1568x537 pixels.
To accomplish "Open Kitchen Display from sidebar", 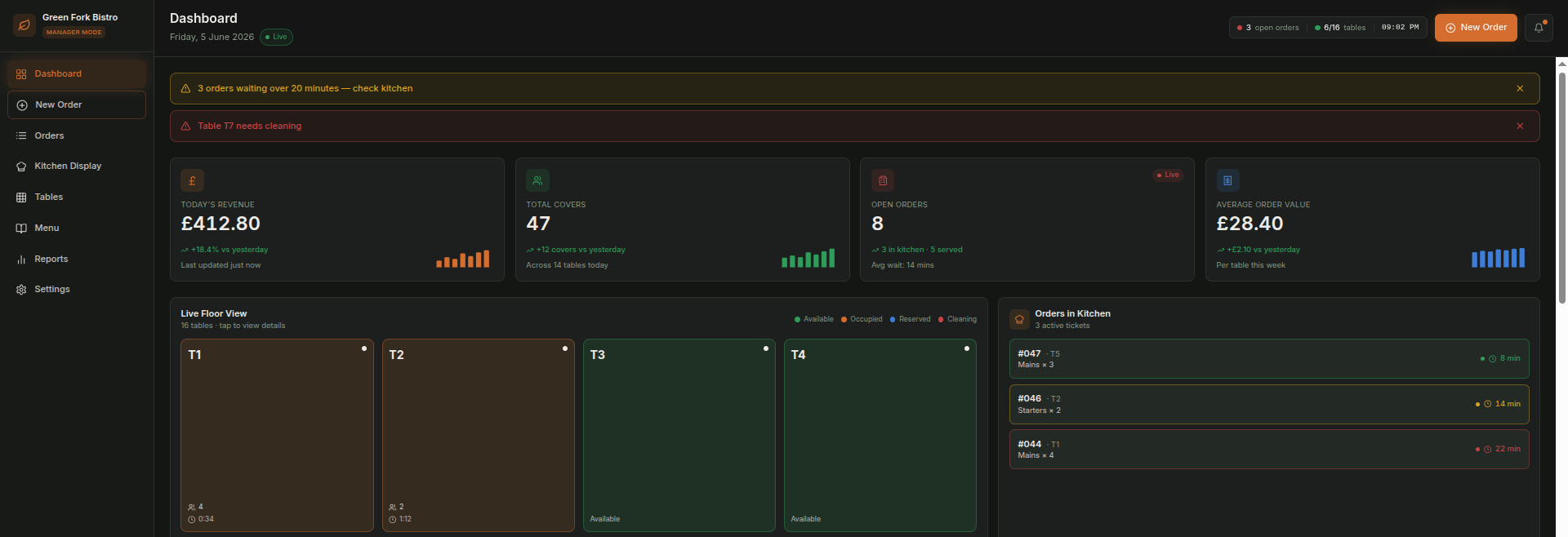I will [x=77, y=166].
